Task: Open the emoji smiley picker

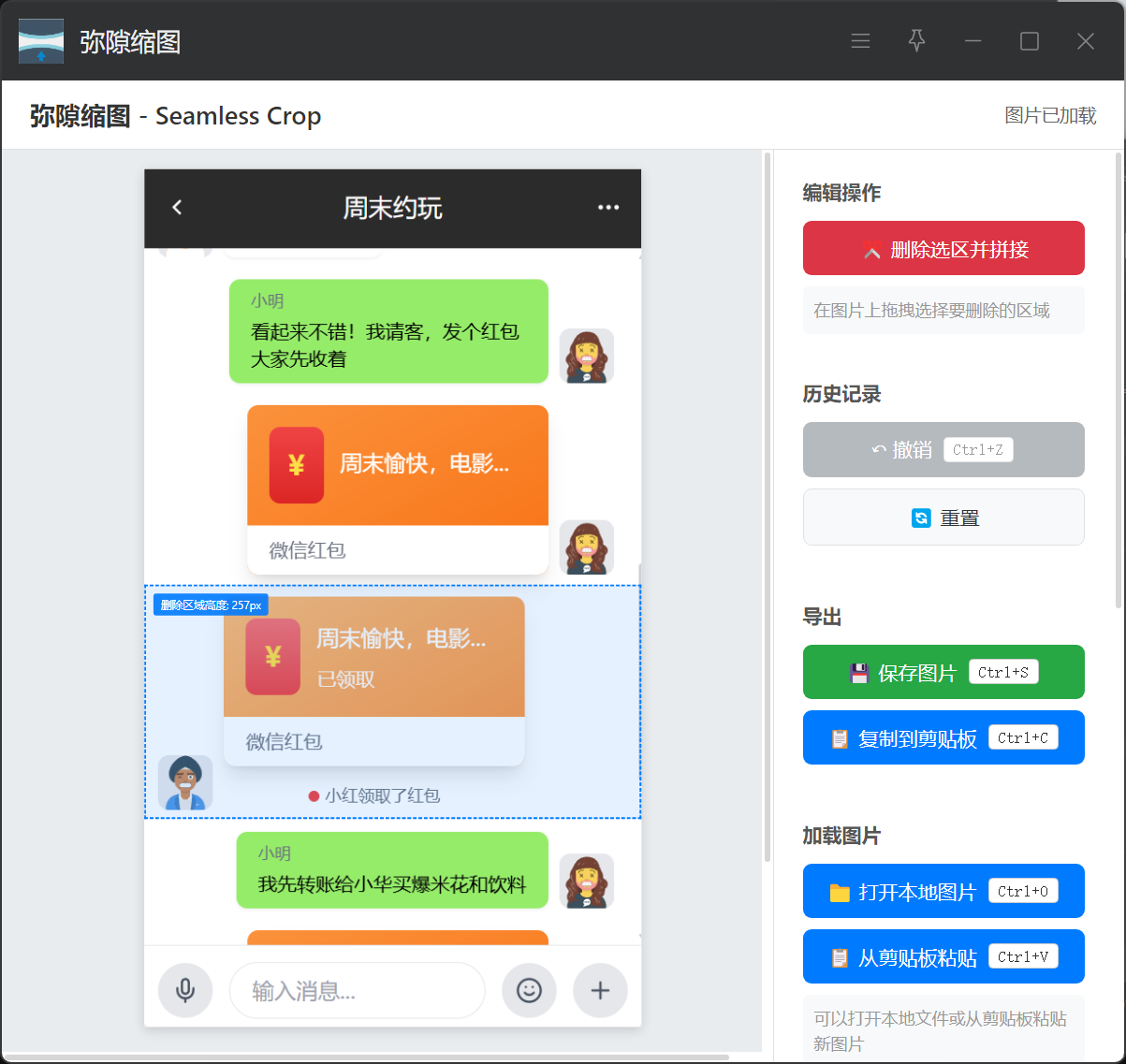Action: tap(529, 990)
